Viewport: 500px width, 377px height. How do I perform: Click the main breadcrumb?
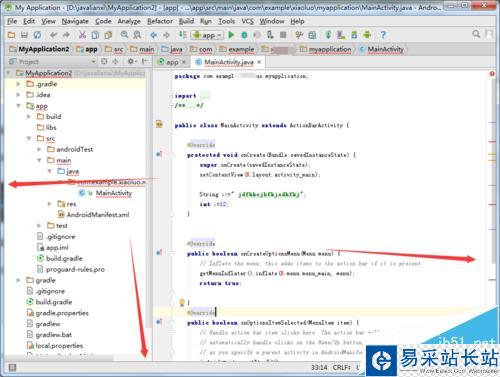pos(142,49)
